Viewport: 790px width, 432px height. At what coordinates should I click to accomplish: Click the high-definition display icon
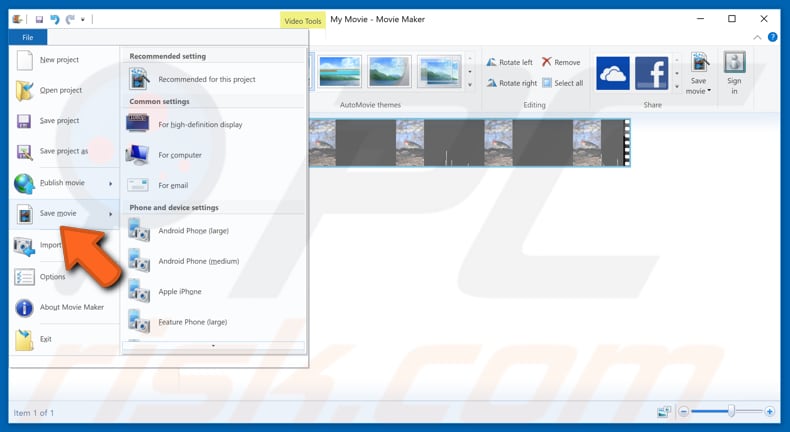(138, 123)
